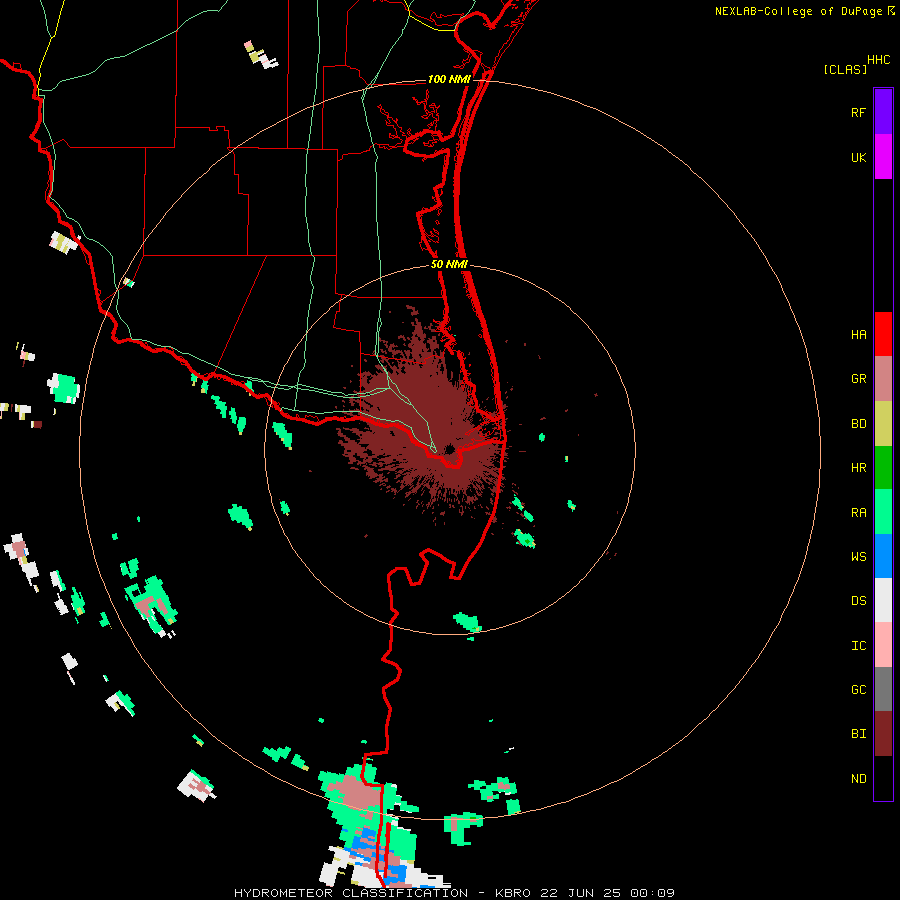Click the 100 NMI range ring label

(x=449, y=79)
